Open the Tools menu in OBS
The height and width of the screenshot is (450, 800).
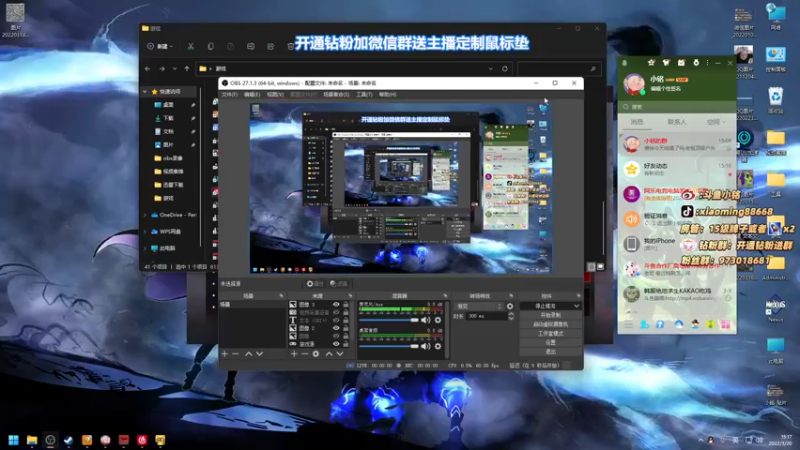coord(364,94)
